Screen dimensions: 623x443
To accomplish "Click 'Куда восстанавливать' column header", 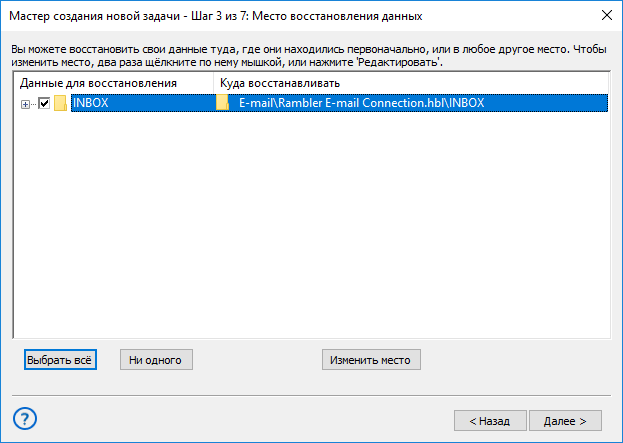I will click(280, 83).
